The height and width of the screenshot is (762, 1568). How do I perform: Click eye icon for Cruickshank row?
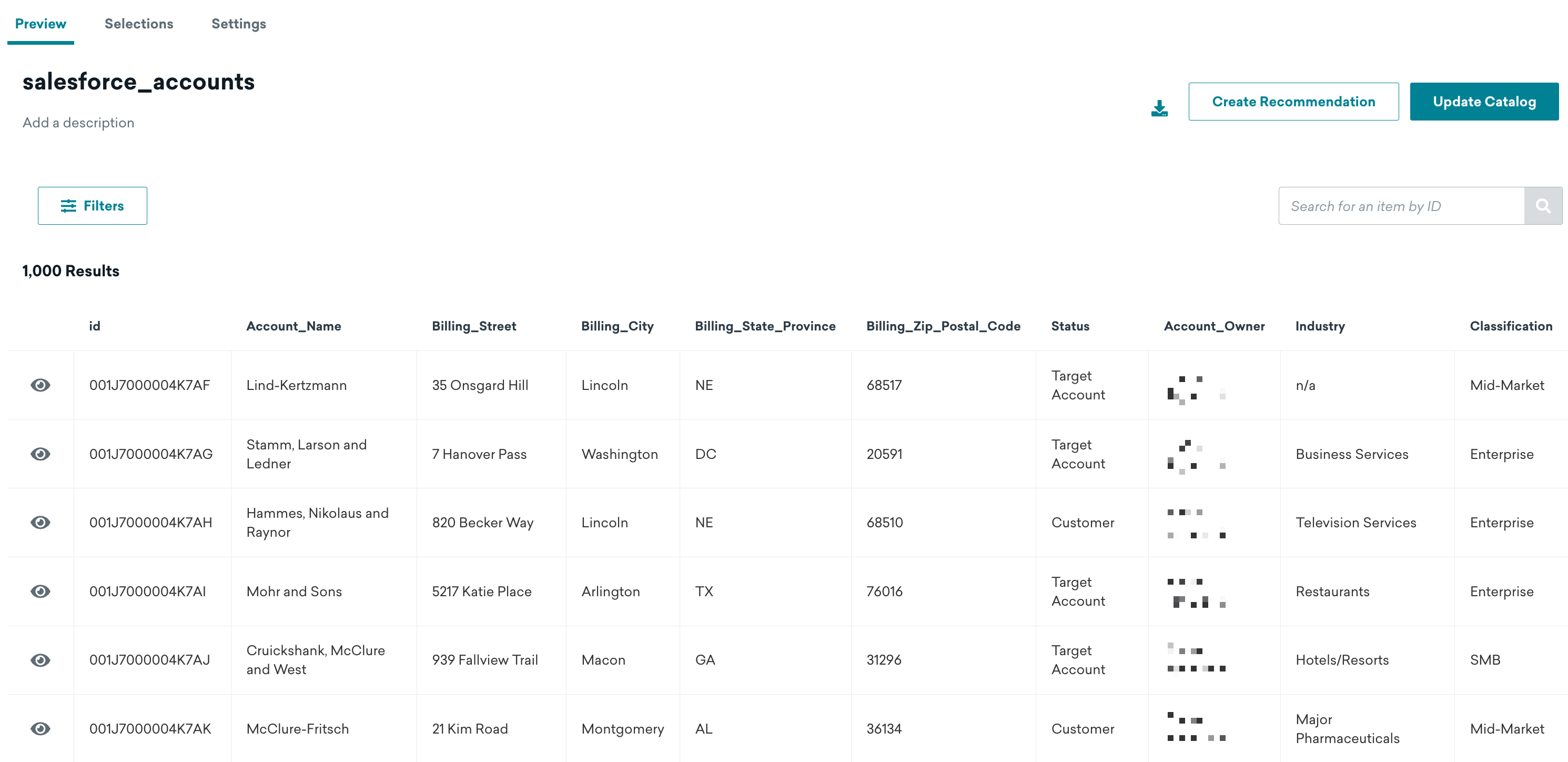(41, 660)
